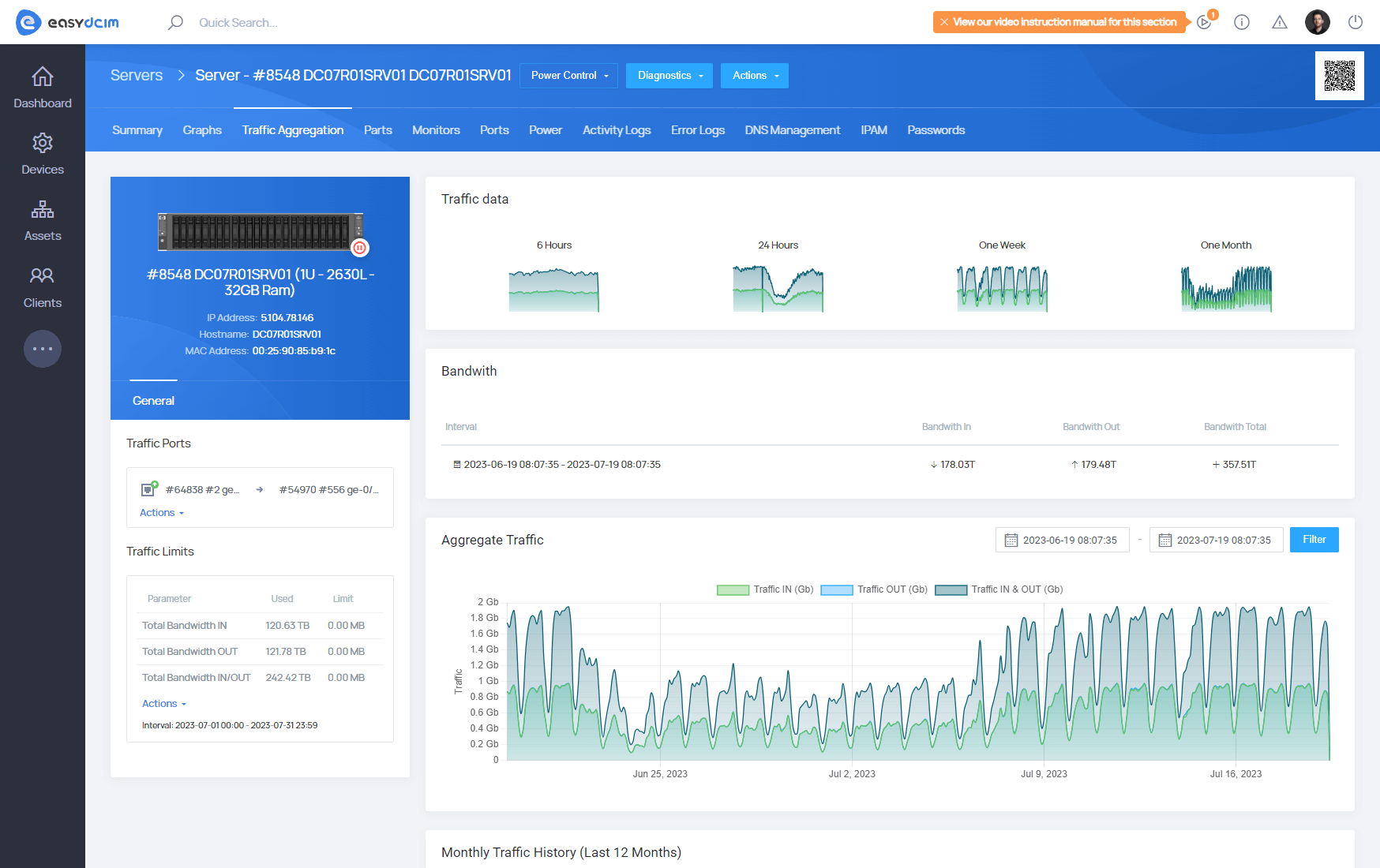Open the DNS Management tab
Viewport: 1380px width, 868px height.
pos(793,130)
